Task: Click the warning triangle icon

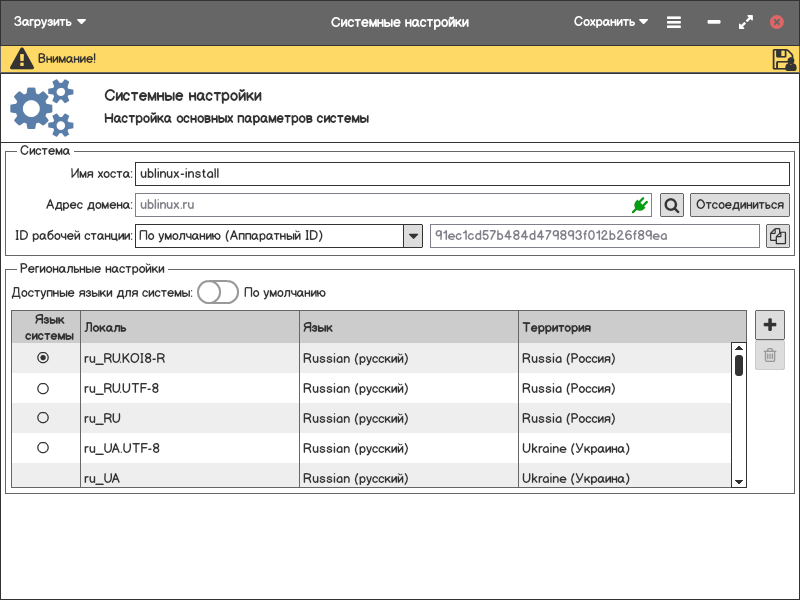Action: point(22,59)
